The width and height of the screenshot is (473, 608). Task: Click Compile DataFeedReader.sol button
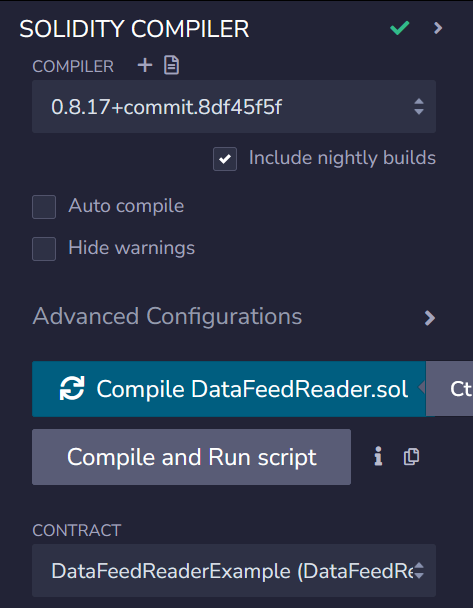tap(229, 389)
